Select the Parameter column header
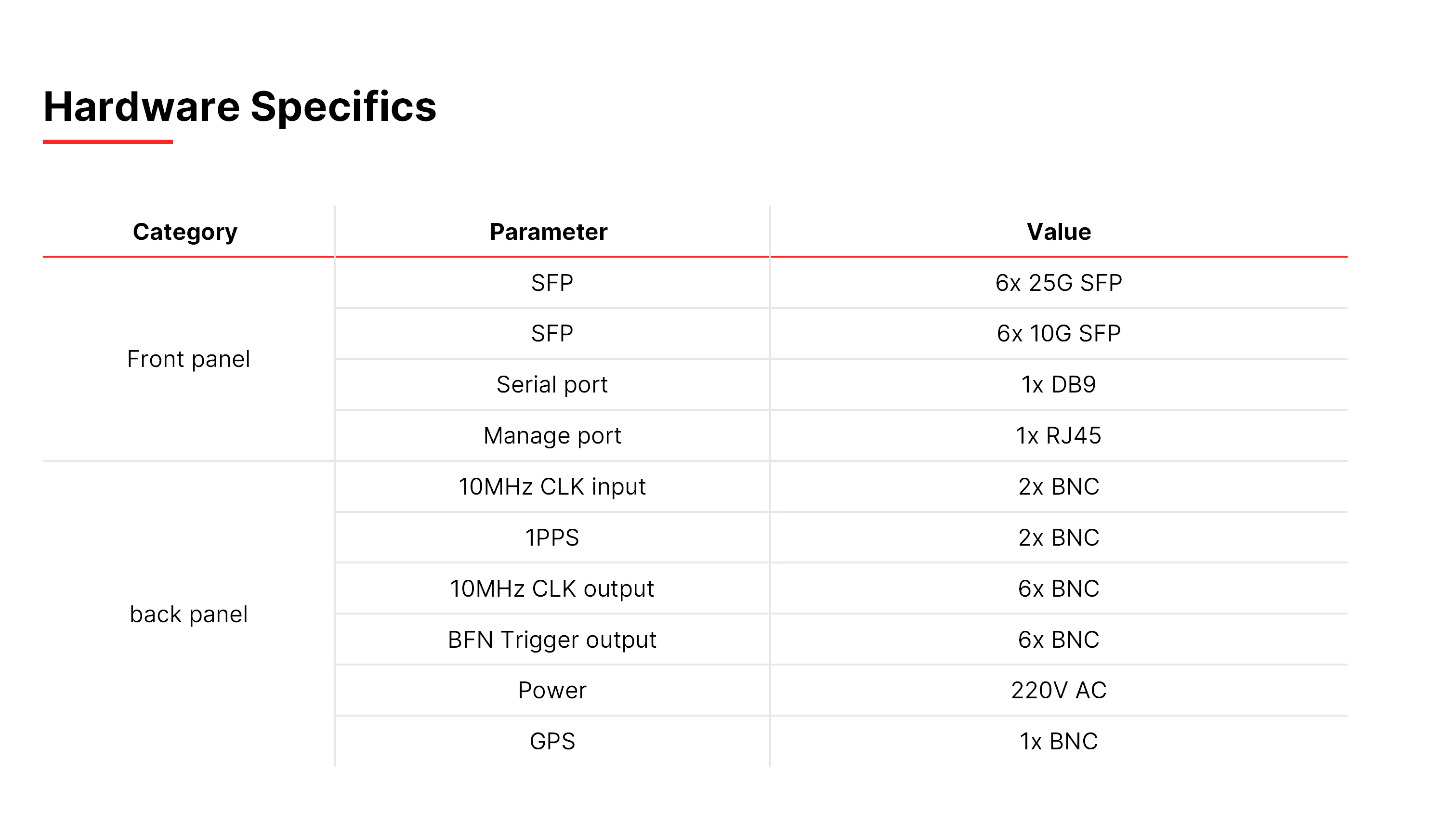The image size is (1456, 837). click(549, 232)
